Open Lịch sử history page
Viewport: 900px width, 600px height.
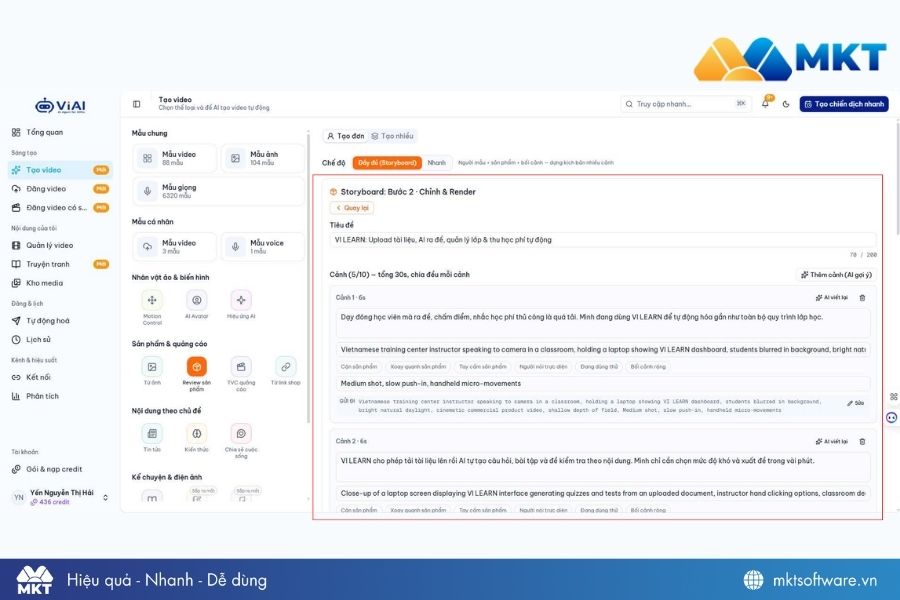point(38,340)
